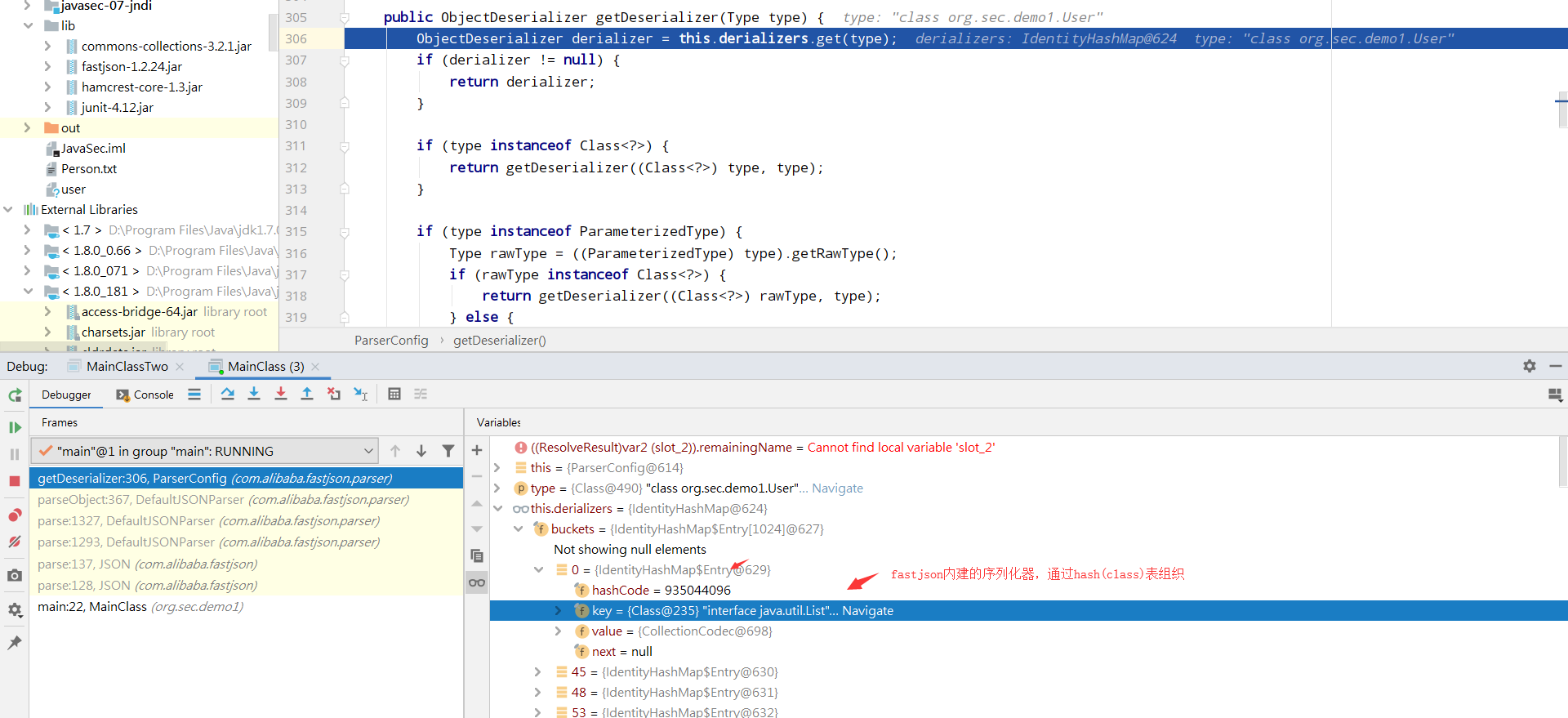Open Evaluate Expression calculator icon
This screenshot has height=718, width=1568.
394,394
